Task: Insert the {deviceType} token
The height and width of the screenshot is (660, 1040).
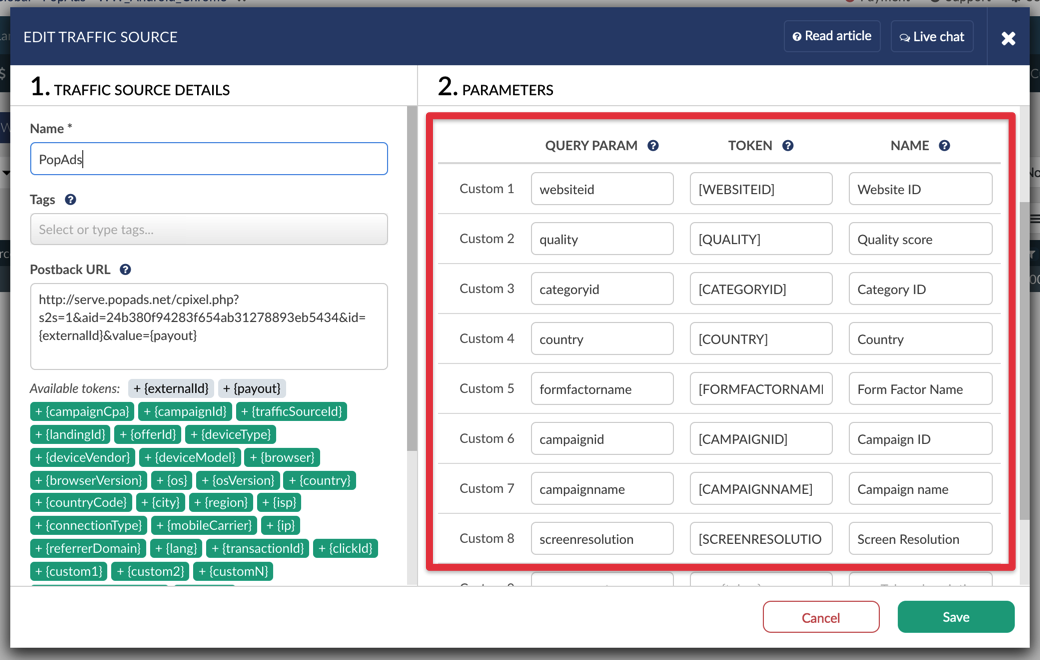Action: click(231, 434)
